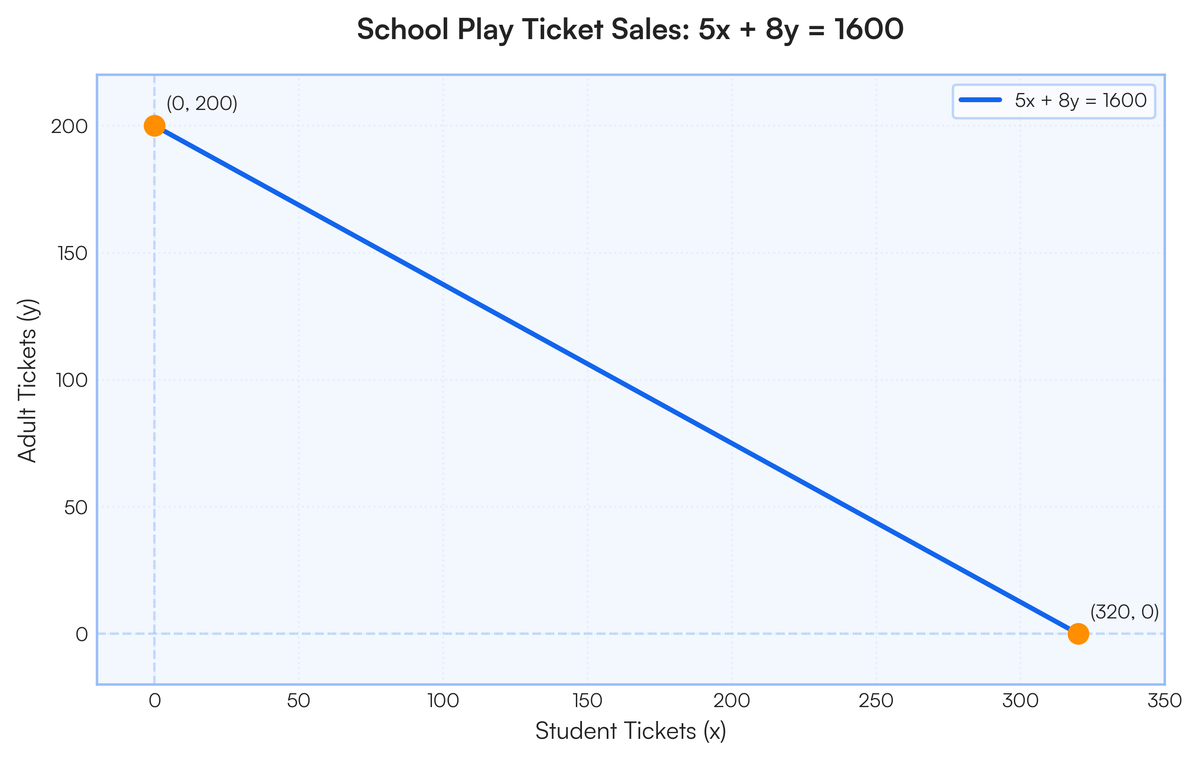Click the Student Tickets (x) axis label
The width and height of the screenshot is (1200, 761).
631,731
